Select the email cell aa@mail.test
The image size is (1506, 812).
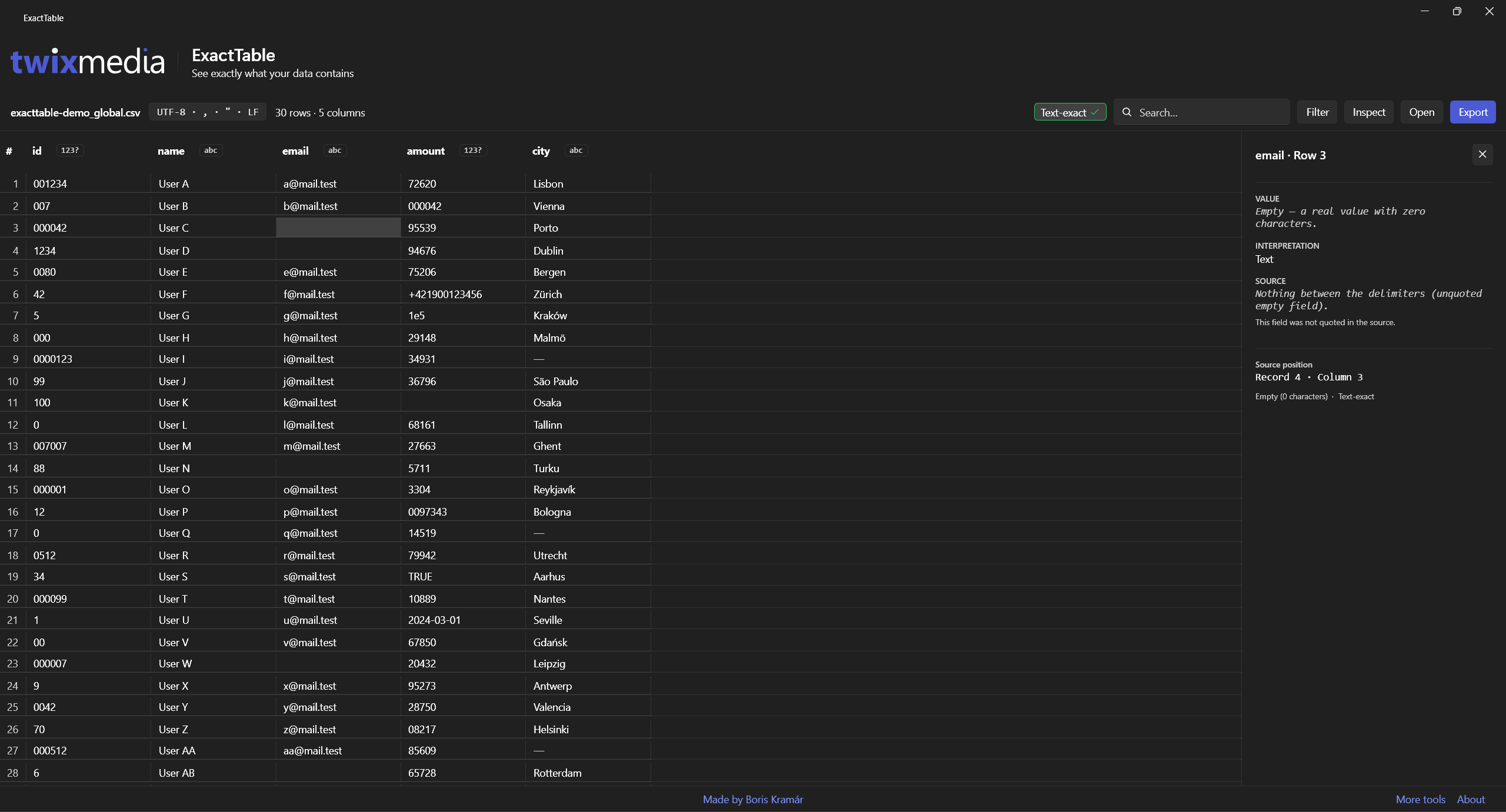tap(338, 750)
